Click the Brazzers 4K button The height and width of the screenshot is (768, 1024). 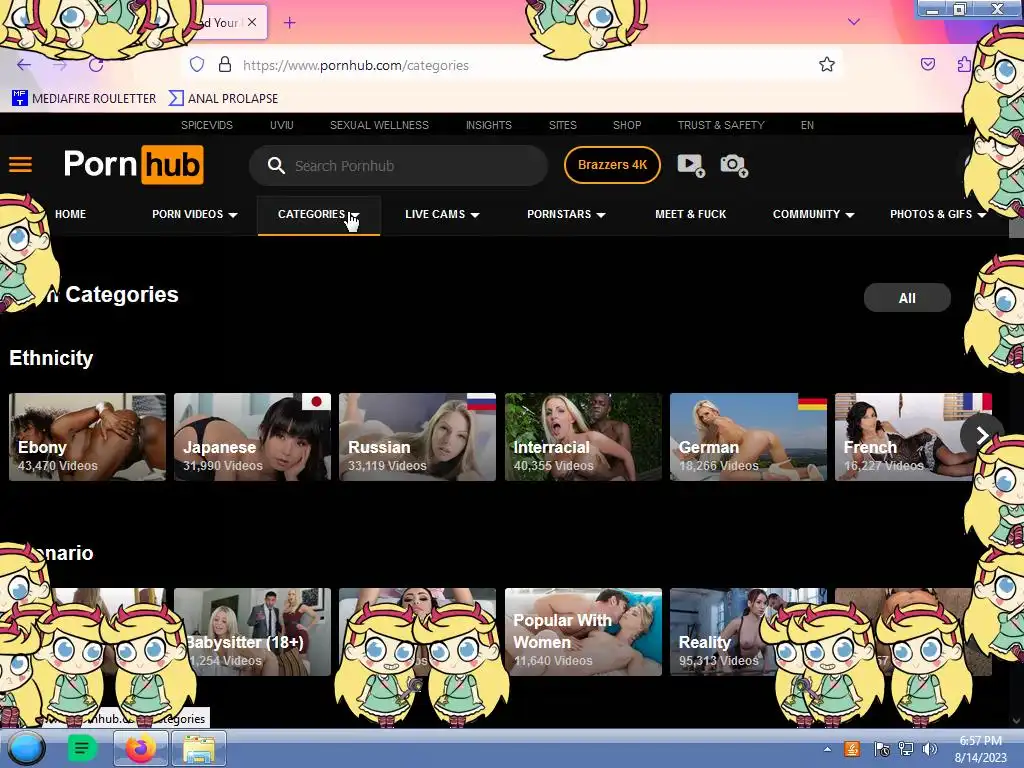[x=612, y=165]
